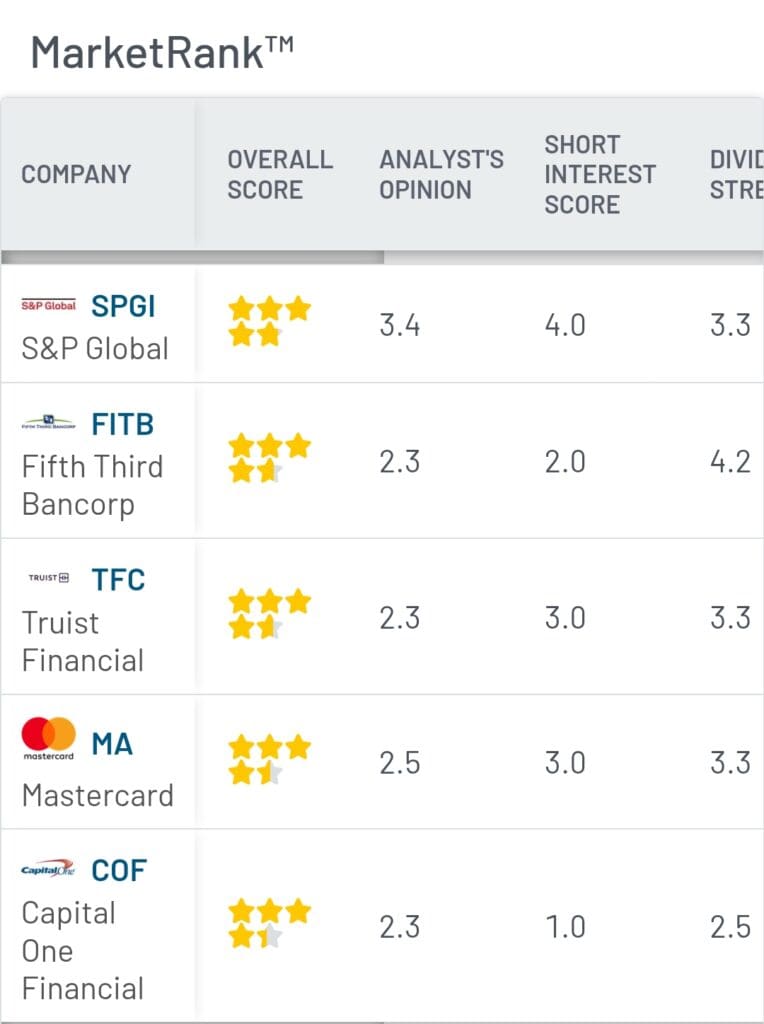Click SPGI's star rating

click(x=268, y=318)
